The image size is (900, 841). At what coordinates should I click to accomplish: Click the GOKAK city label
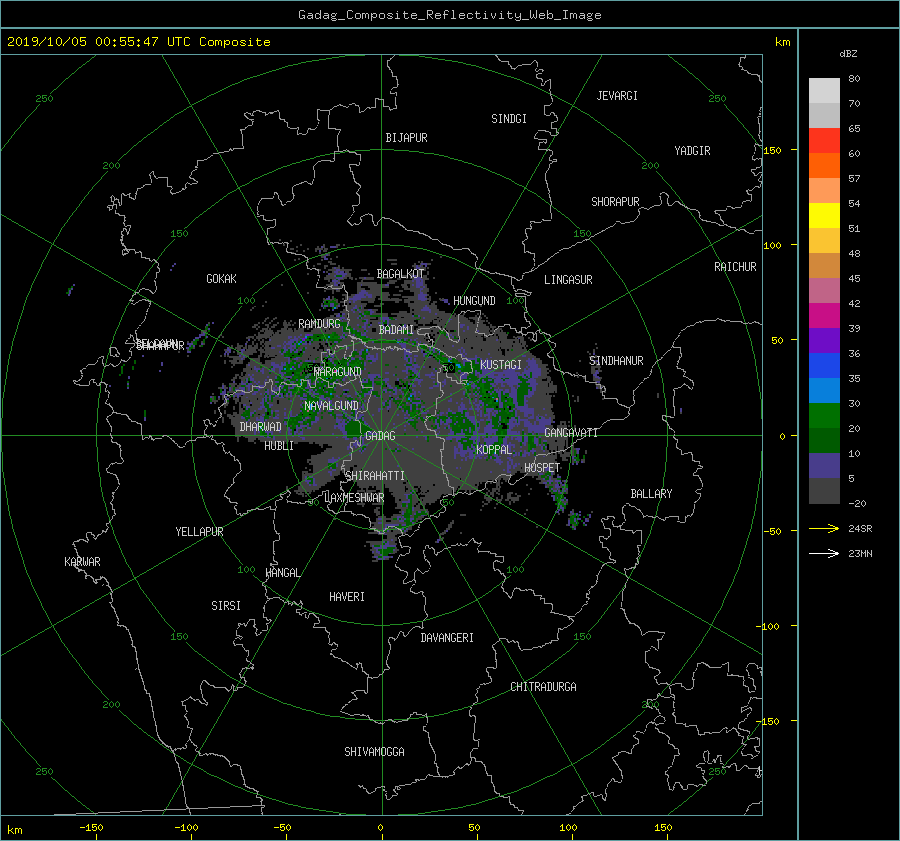click(221, 279)
